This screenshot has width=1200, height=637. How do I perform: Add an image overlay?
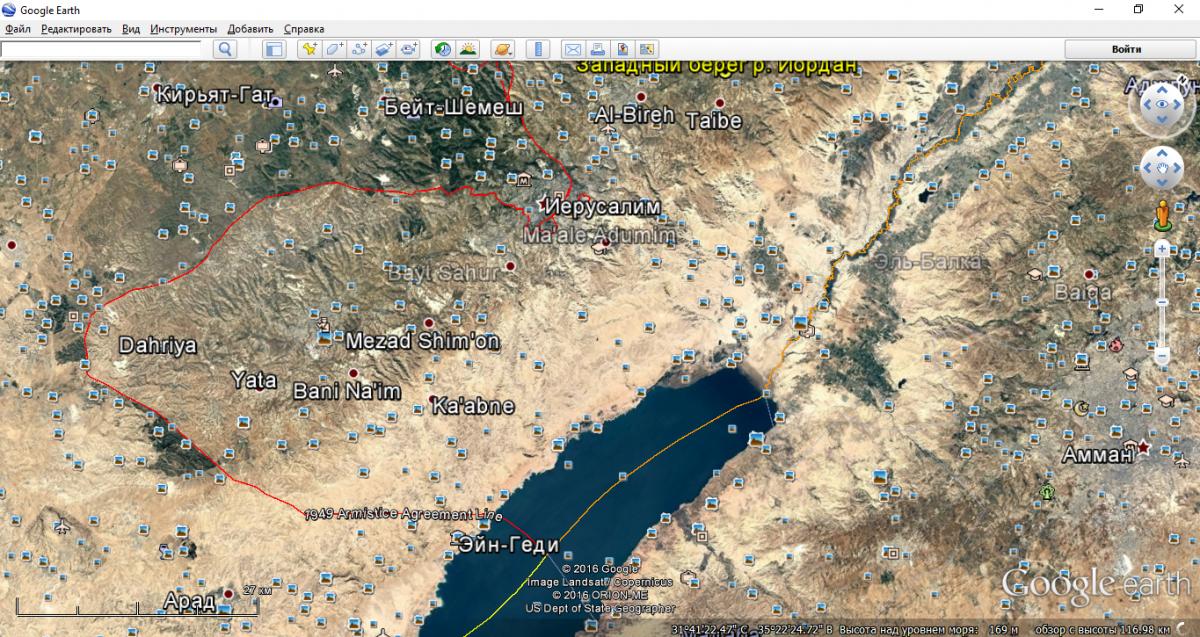(x=384, y=49)
